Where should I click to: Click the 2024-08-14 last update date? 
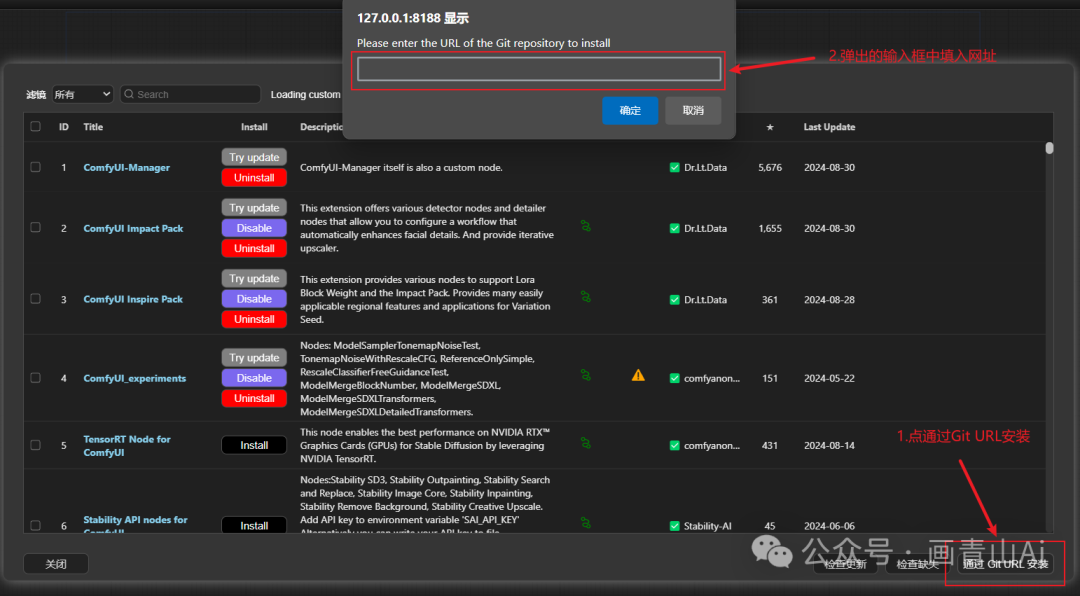[829, 446]
